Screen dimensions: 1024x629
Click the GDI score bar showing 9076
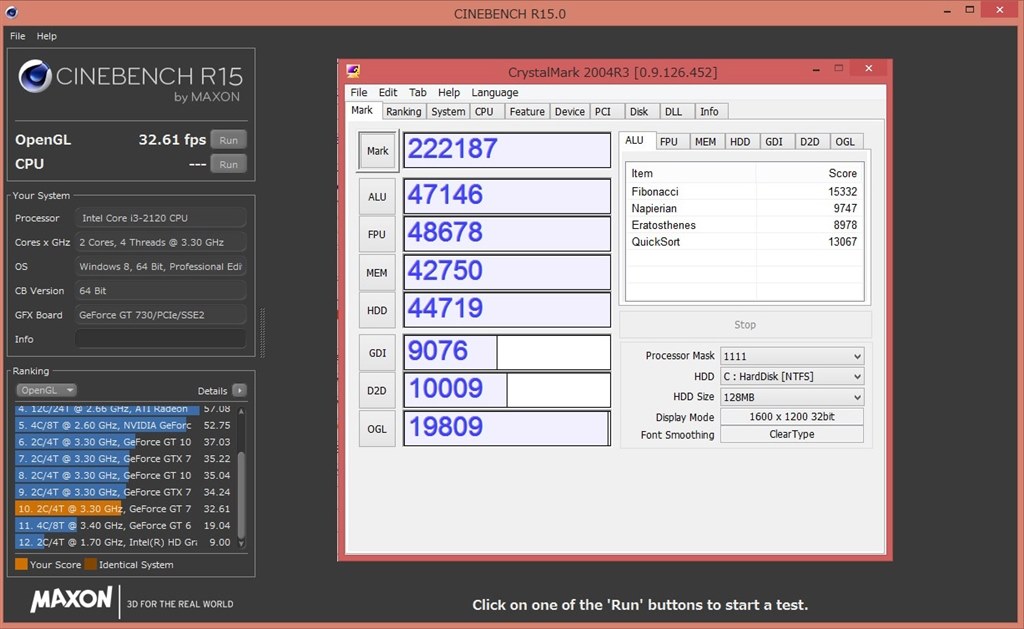coord(507,353)
